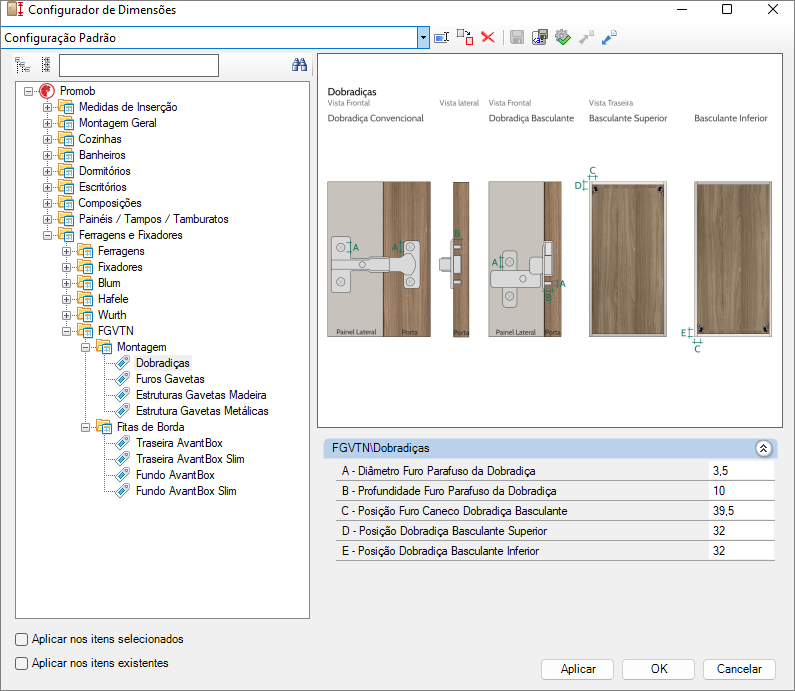
Task: Click the Hafele folder icon
Action: click(x=85, y=299)
